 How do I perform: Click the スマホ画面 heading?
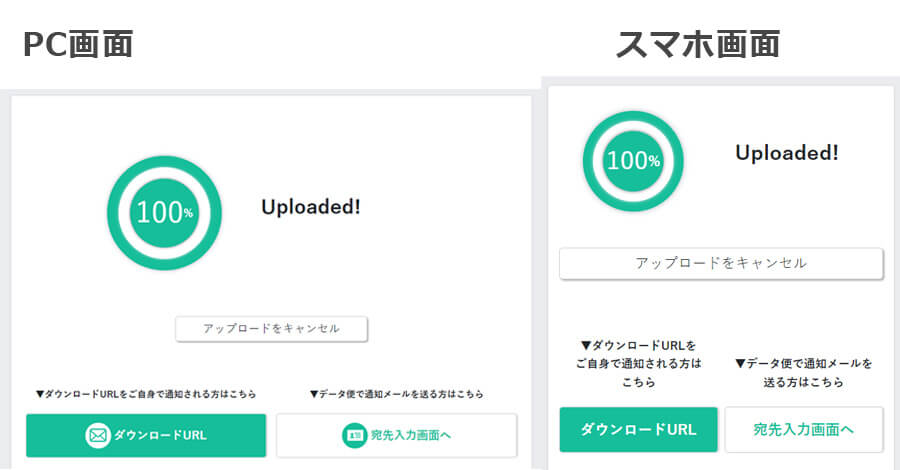point(698,44)
